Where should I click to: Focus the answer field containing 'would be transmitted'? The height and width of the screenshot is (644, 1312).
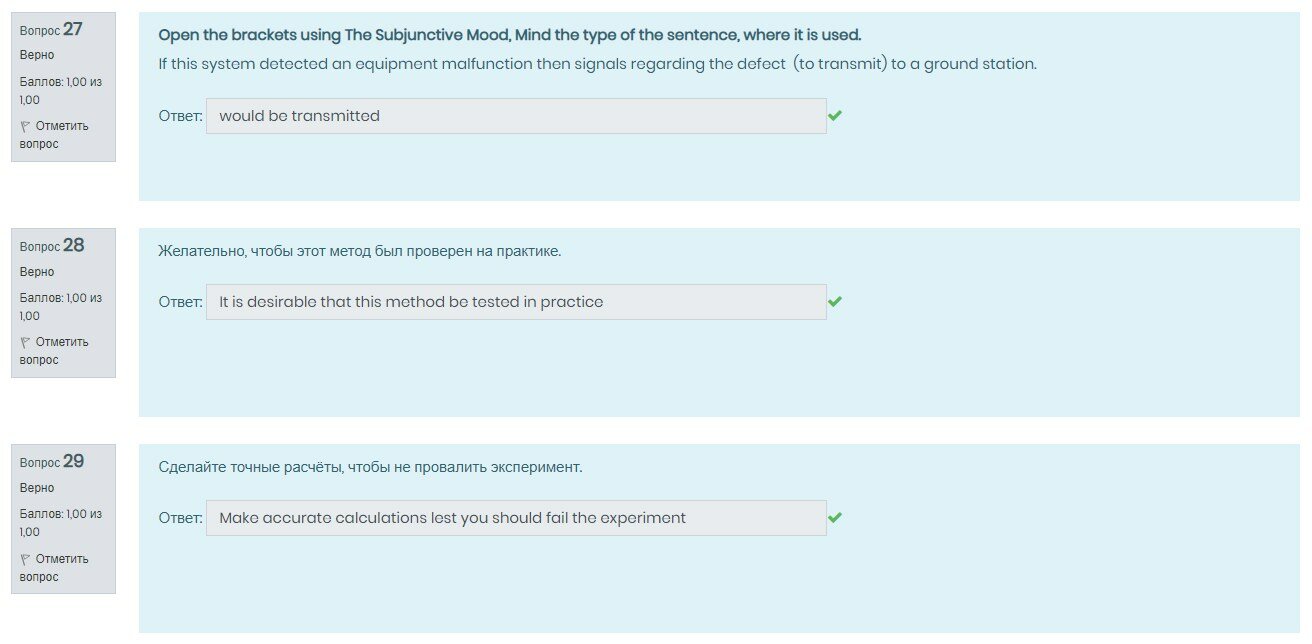[x=516, y=116]
